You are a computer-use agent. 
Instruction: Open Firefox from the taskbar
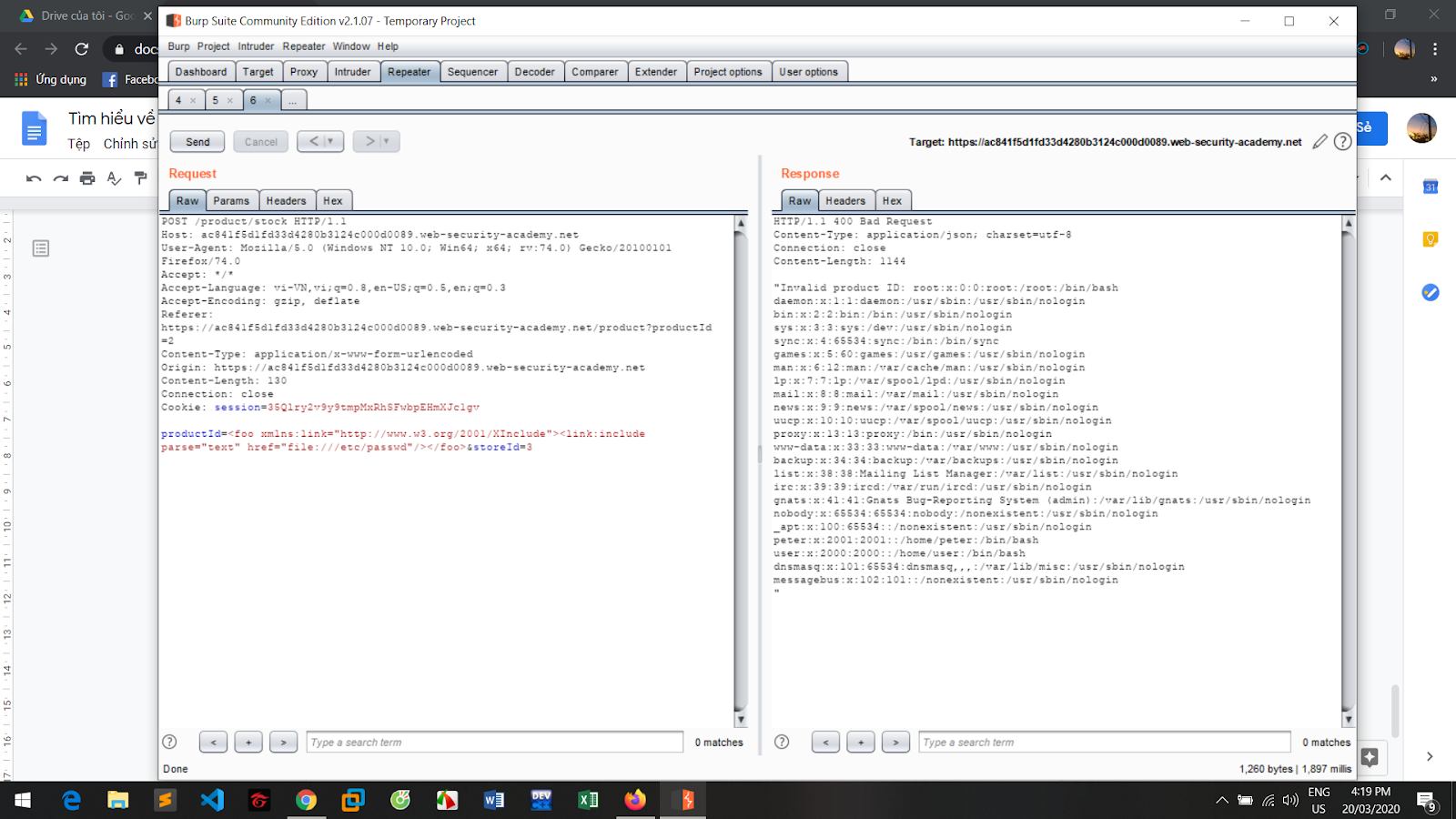635,800
